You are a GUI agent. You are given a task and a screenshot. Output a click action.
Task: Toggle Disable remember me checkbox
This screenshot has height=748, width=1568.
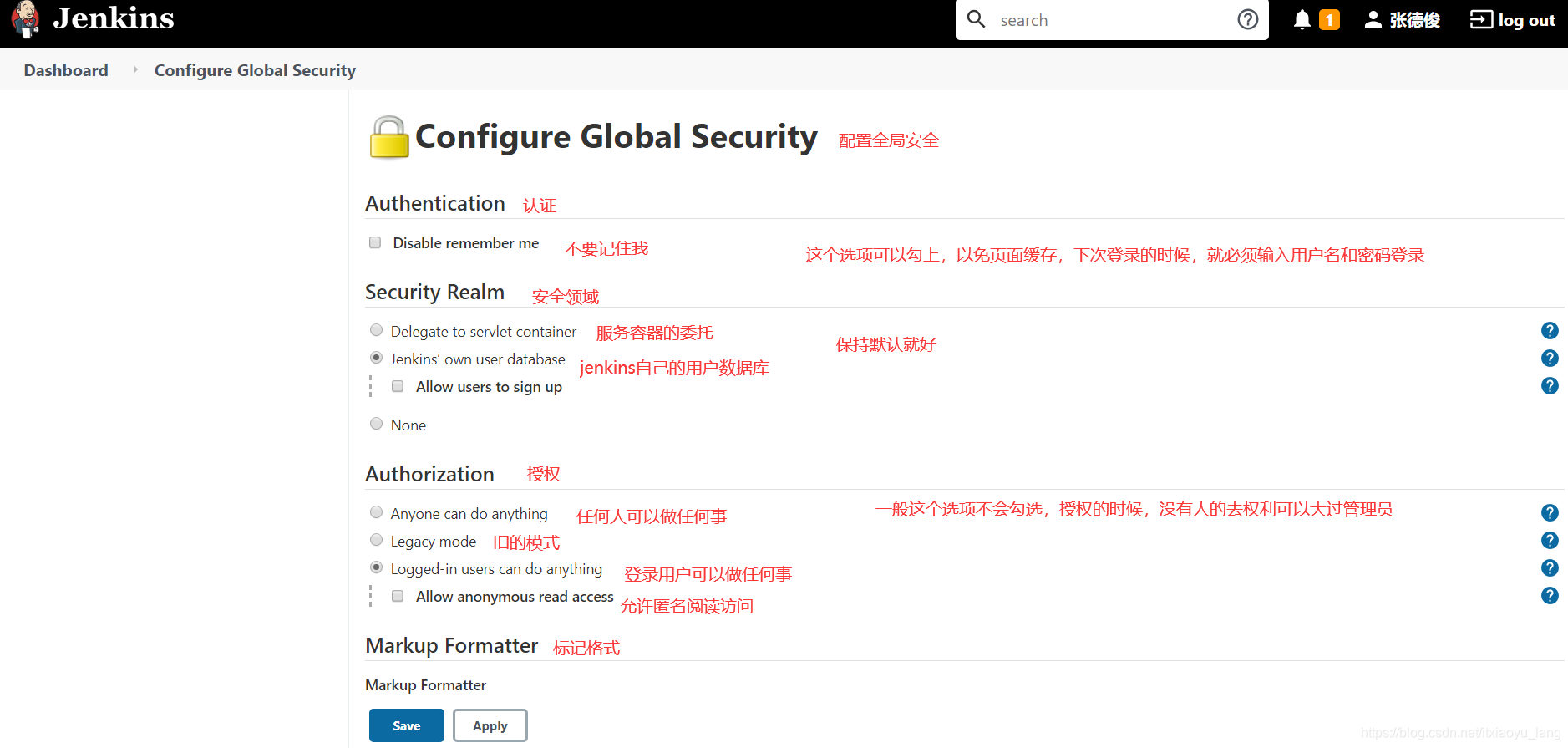click(x=375, y=242)
